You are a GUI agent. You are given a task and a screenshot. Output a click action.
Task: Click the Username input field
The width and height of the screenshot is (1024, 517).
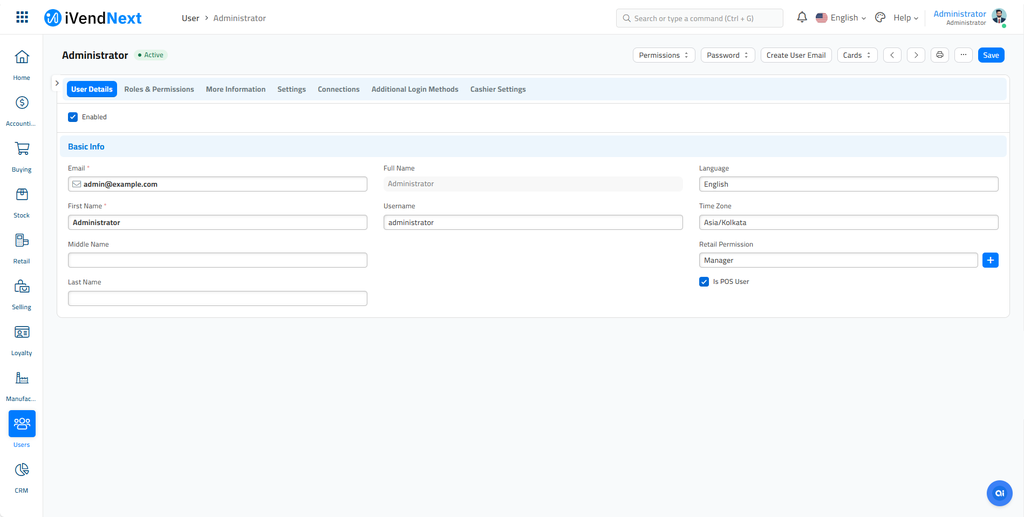pyautogui.click(x=533, y=223)
